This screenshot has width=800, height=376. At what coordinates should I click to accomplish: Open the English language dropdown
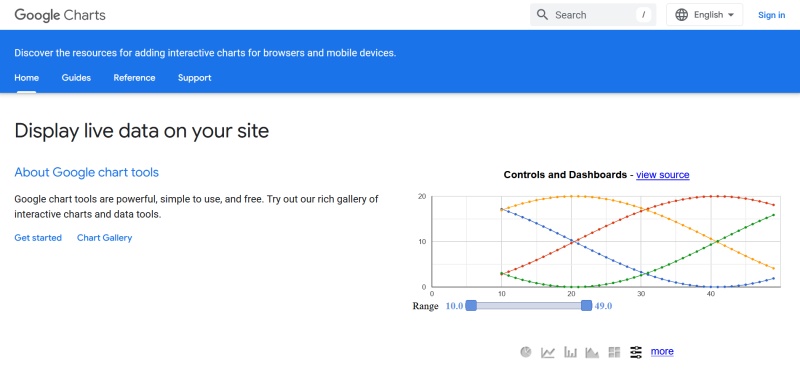point(705,15)
